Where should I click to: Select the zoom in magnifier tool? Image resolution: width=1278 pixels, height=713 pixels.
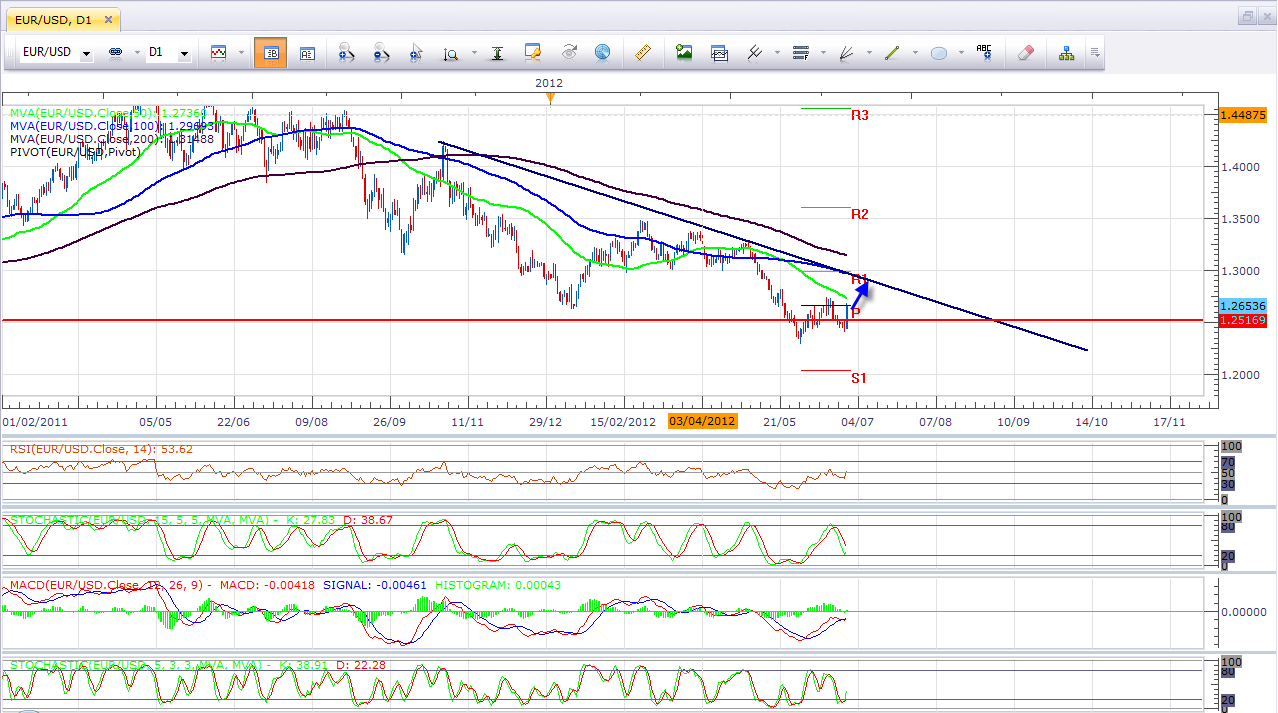[x=345, y=52]
